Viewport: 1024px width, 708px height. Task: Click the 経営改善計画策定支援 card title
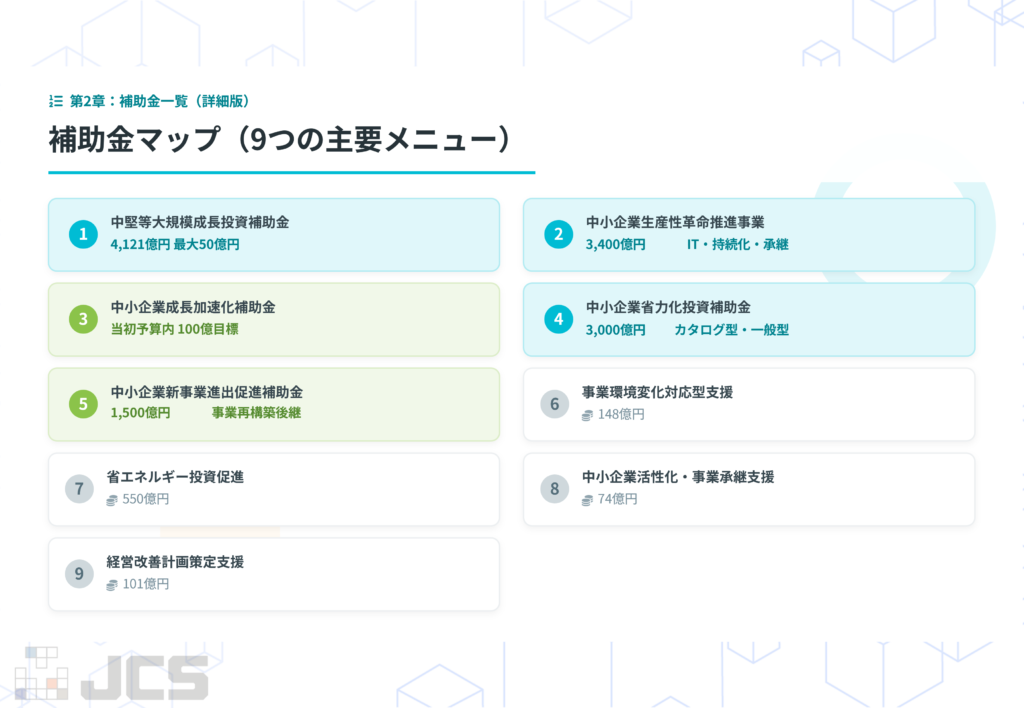click(x=175, y=562)
